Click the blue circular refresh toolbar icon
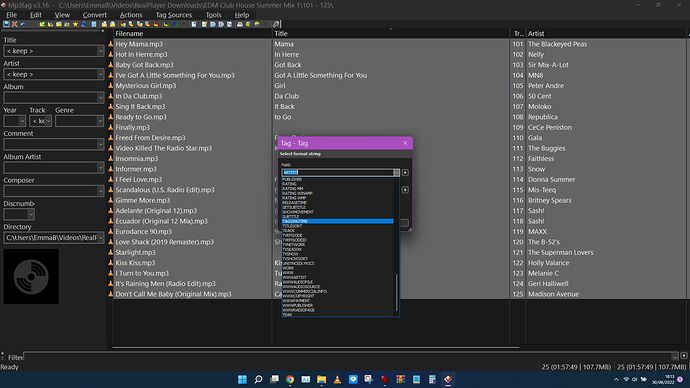This screenshot has width=690, height=388. coord(84,24)
